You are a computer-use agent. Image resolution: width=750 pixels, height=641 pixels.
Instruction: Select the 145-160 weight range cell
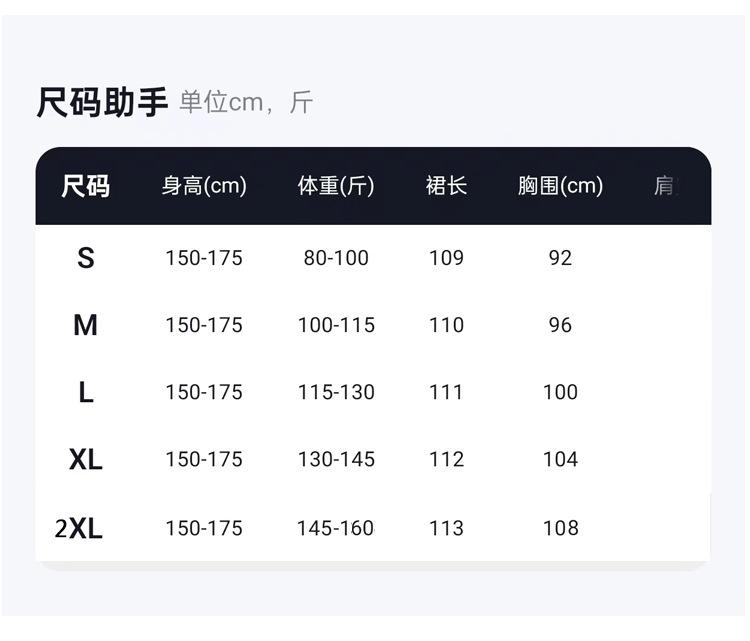[336, 528]
